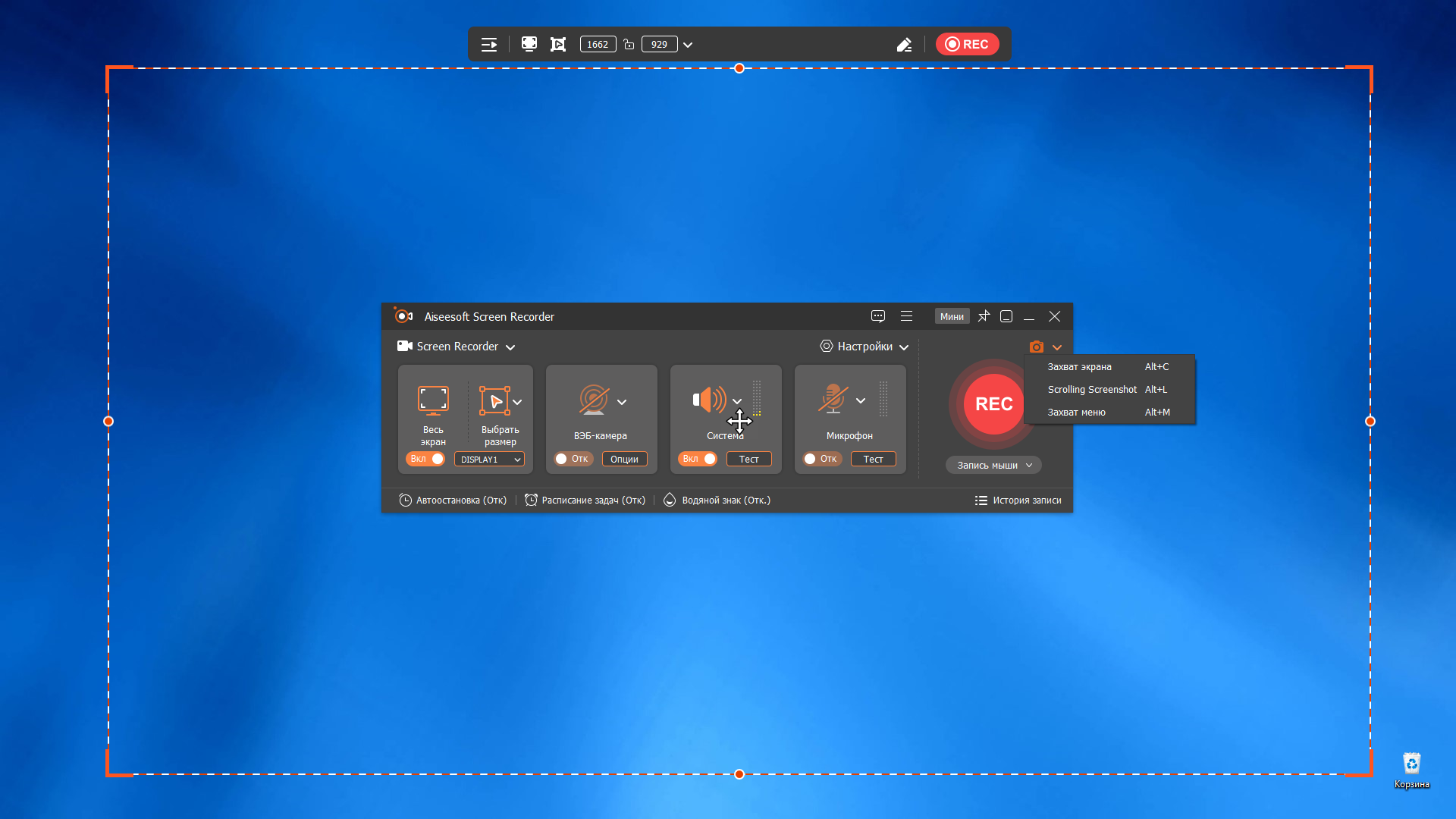Click the width field showing 1662
This screenshot has height=819, width=1456.
(598, 45)
